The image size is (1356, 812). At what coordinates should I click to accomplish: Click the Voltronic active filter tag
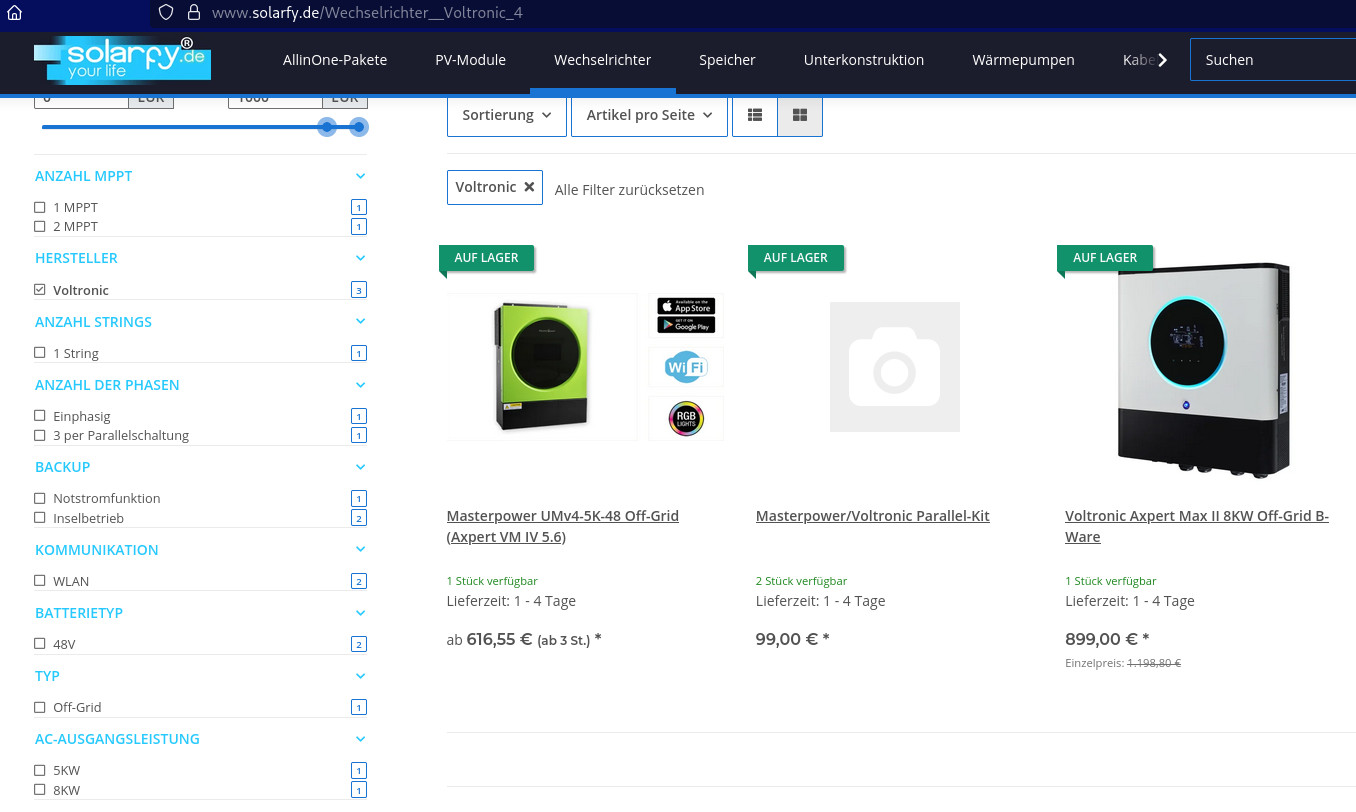pyautogui.click(x=495, y=187)
